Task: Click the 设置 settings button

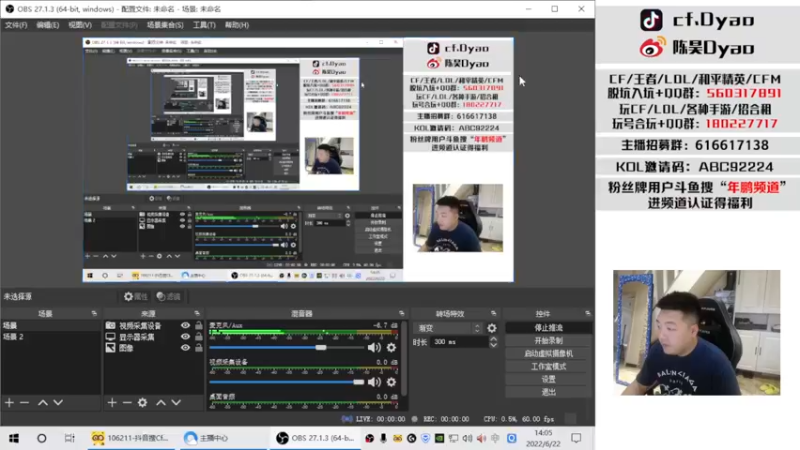Action: [548, 379]
